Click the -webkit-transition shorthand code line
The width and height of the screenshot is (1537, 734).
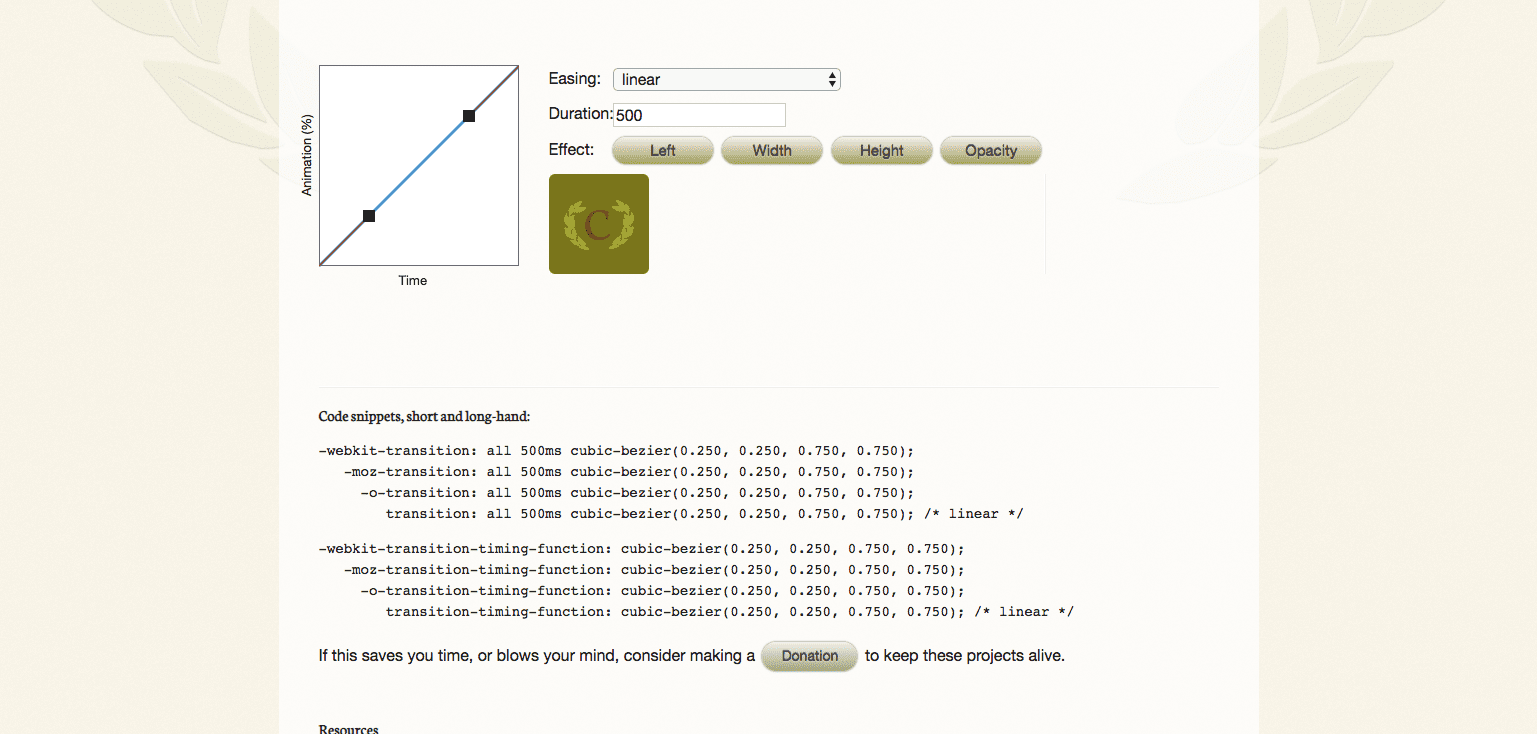click(x=616, y=451)
